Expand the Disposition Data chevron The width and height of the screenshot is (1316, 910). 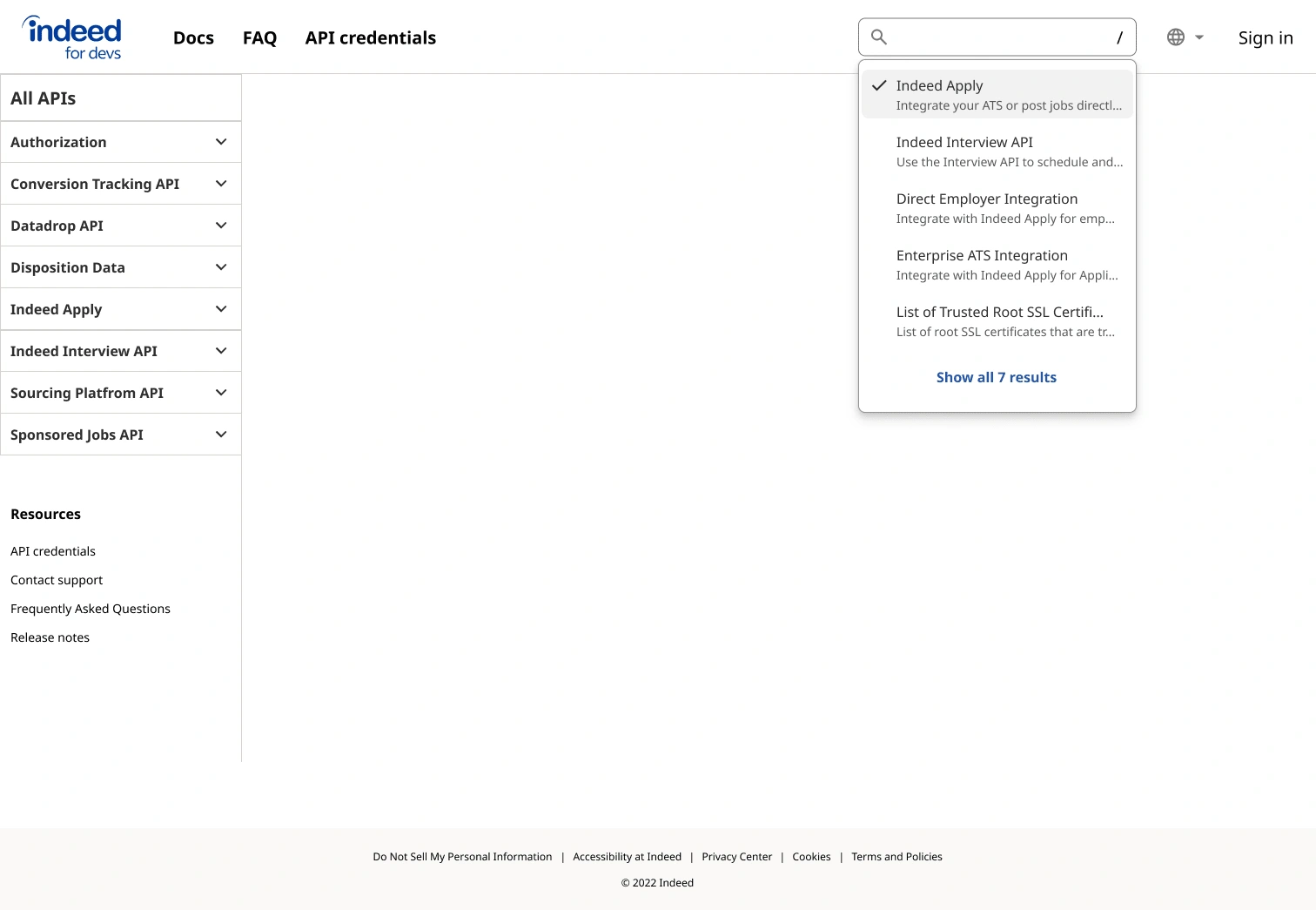[x=221, y=267]
